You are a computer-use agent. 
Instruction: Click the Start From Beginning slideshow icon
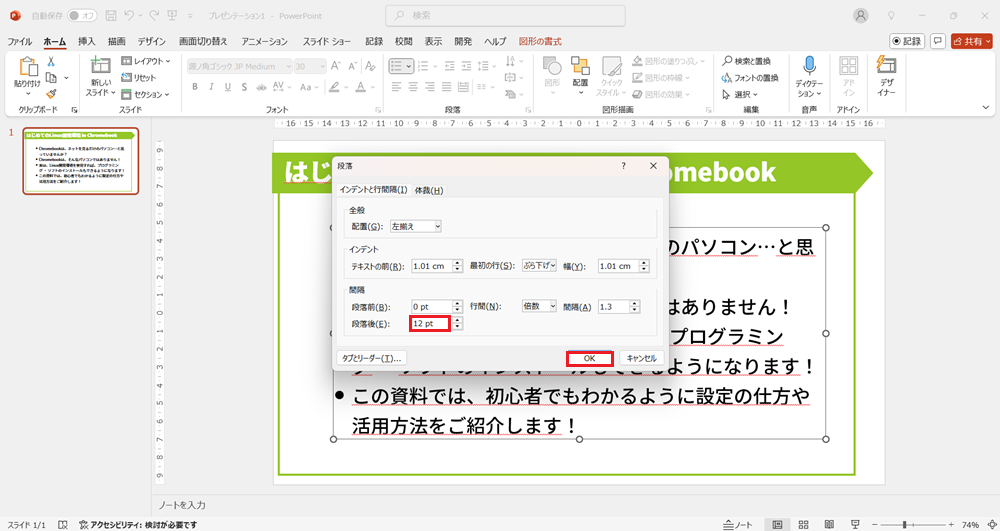click(x=172, y=15)
